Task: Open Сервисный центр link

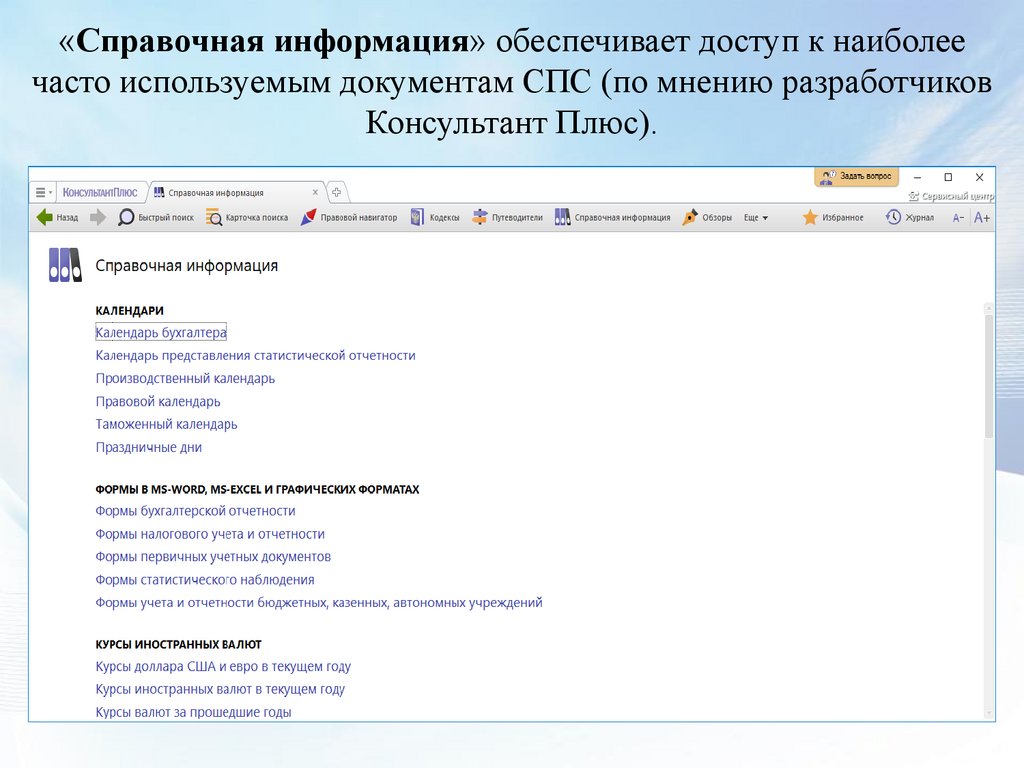Action: tap(952, 196)
